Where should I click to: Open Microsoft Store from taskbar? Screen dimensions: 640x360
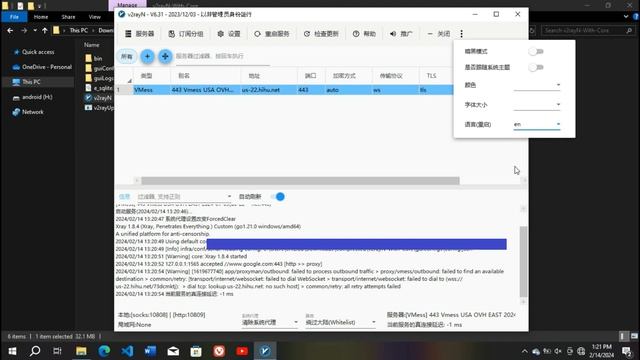[196, 351]
